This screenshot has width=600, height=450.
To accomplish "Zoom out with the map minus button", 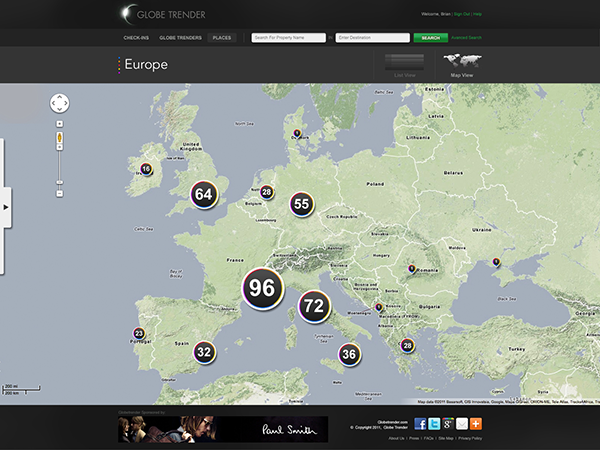I will 59,193.
